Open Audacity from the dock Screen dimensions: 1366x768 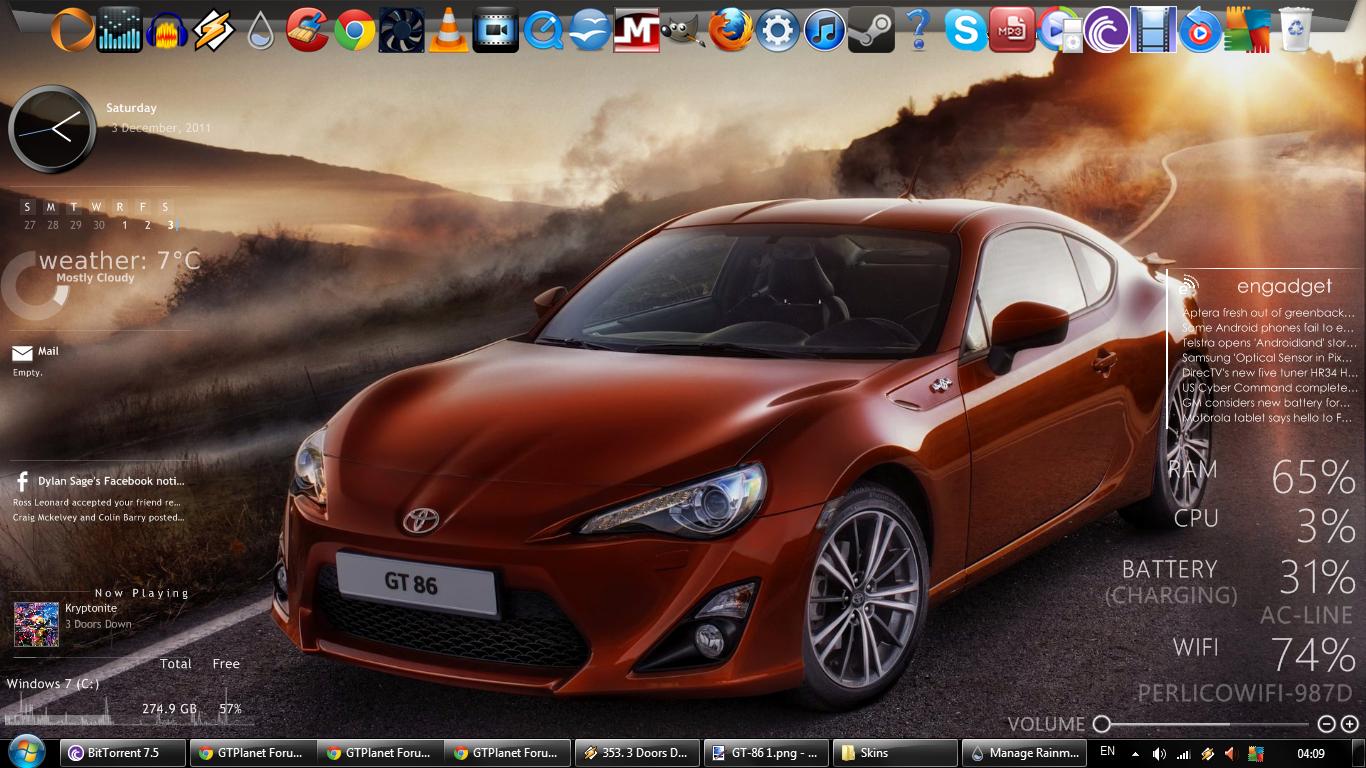coord(167,32)
